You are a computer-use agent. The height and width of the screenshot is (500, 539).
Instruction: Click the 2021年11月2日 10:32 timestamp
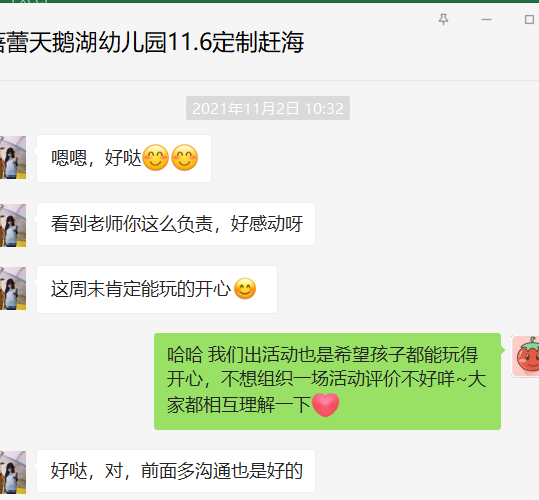coord(268,108)
